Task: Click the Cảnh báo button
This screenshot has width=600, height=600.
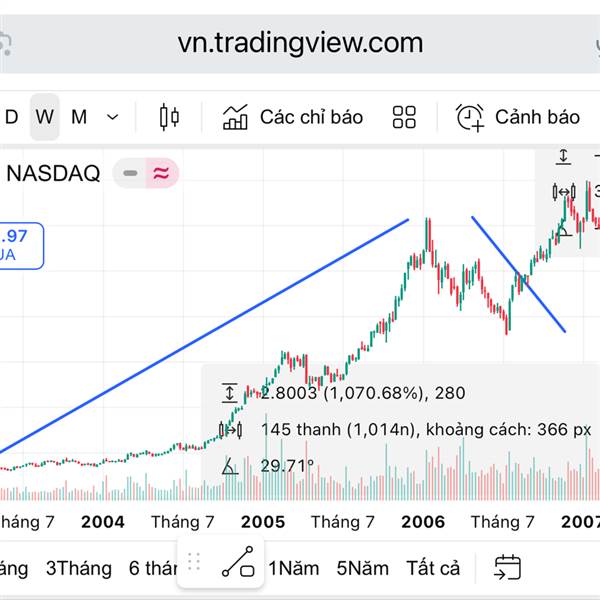Action: 537,117
